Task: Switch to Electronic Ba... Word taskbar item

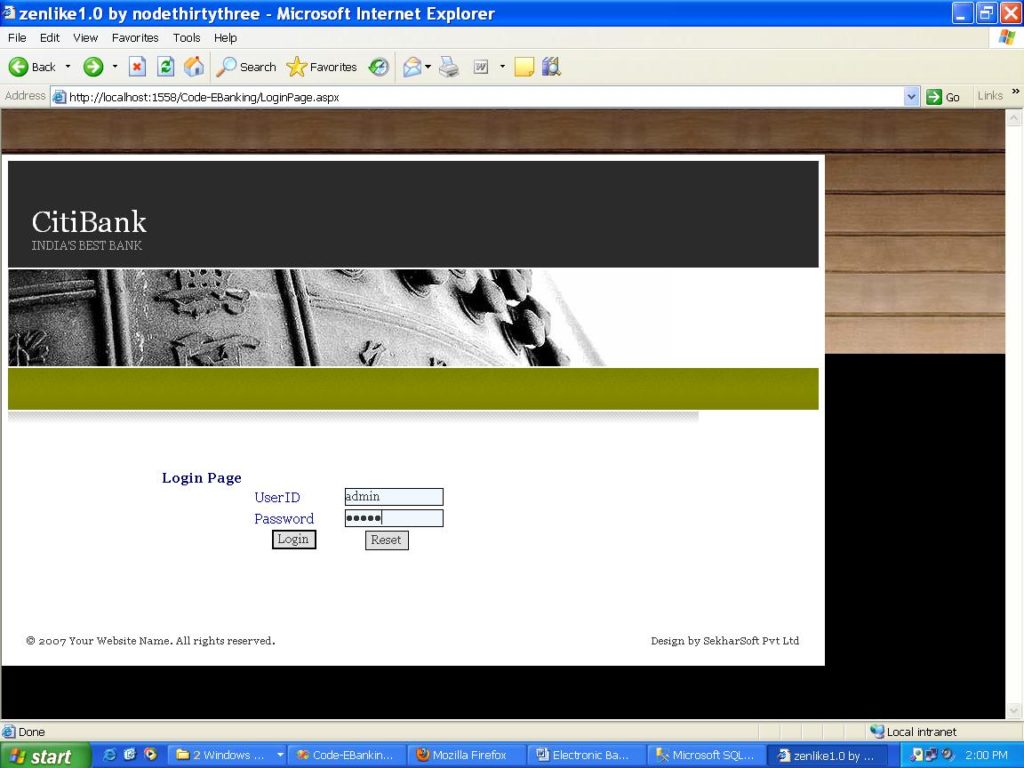Action: (x=586, y=756)
